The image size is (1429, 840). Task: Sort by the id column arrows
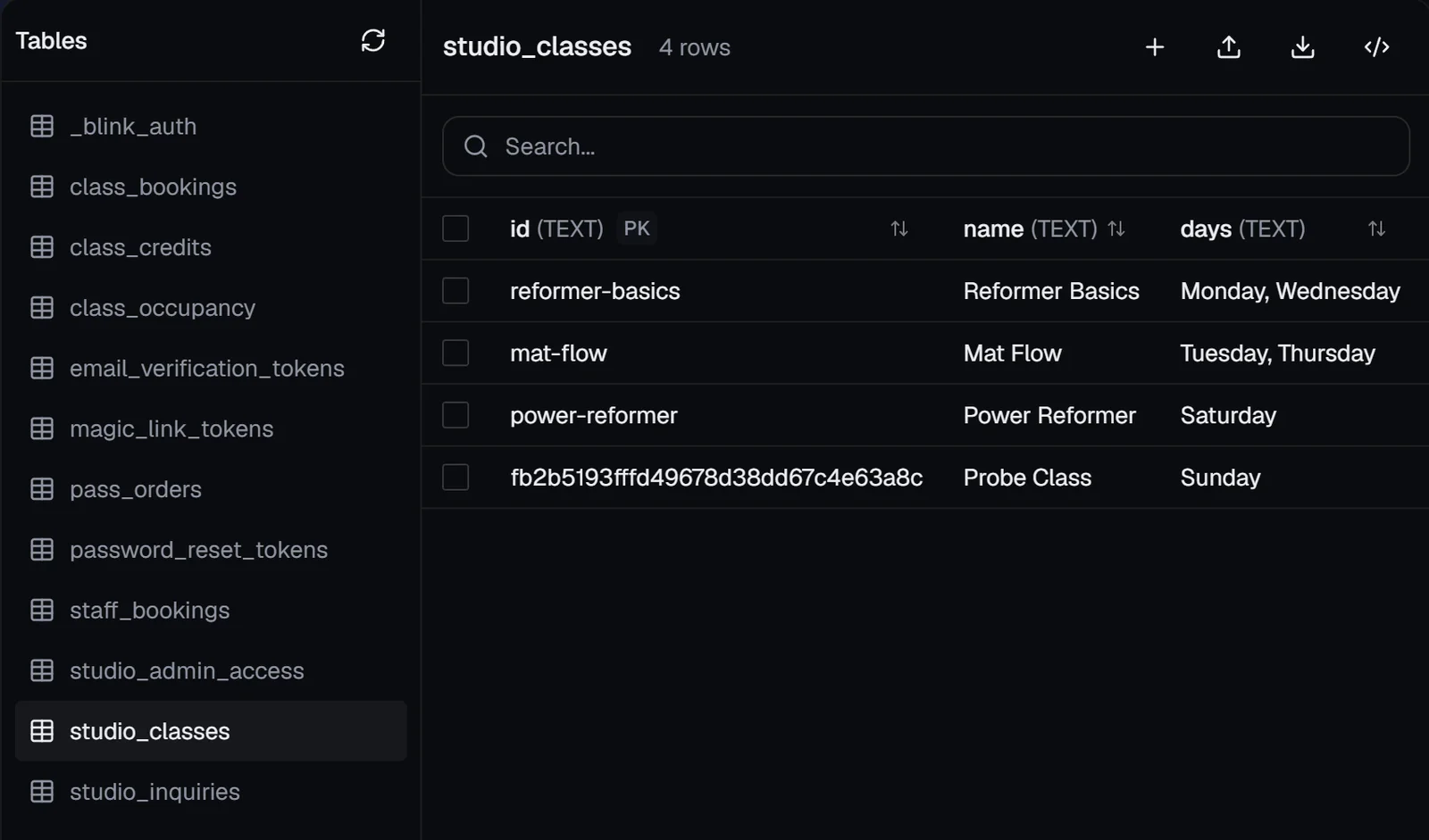click(x=899, y=229)
